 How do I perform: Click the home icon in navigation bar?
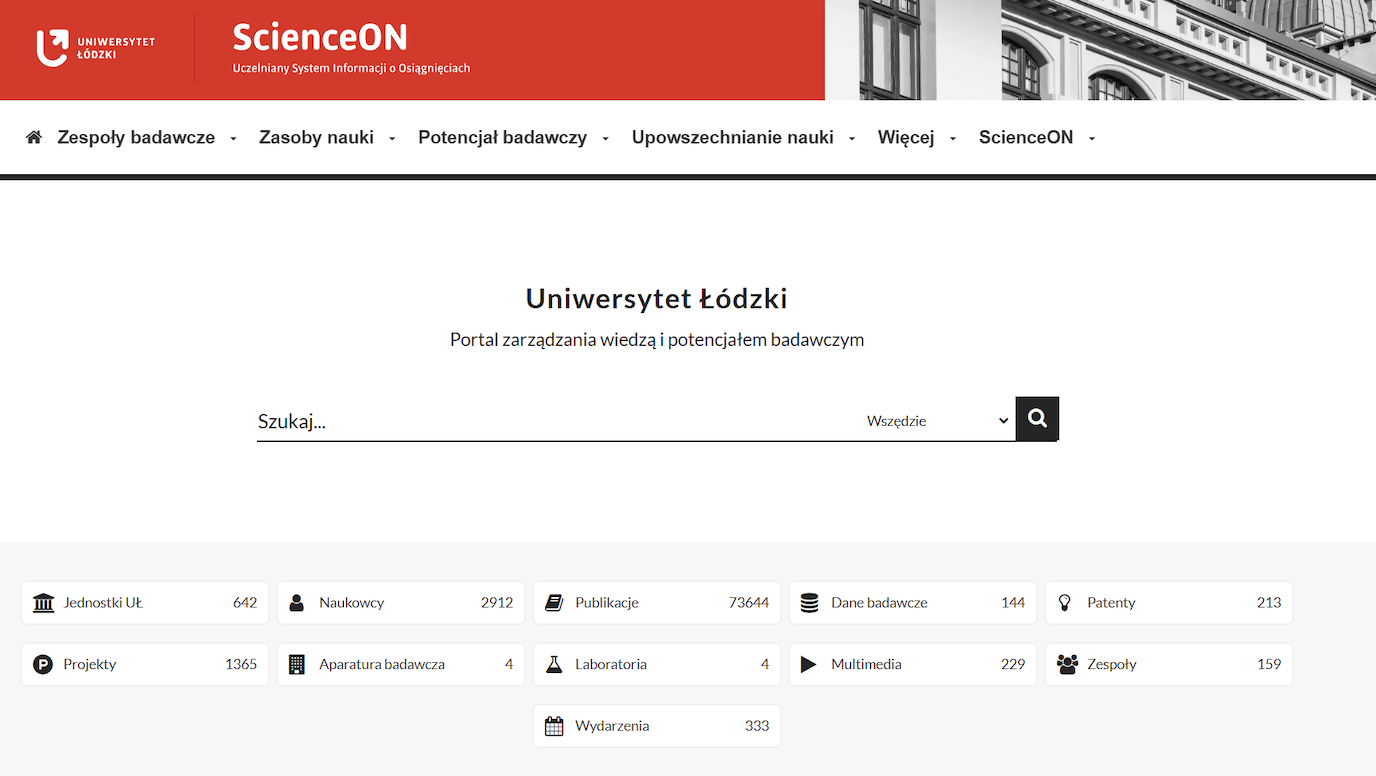pos(34,137)
